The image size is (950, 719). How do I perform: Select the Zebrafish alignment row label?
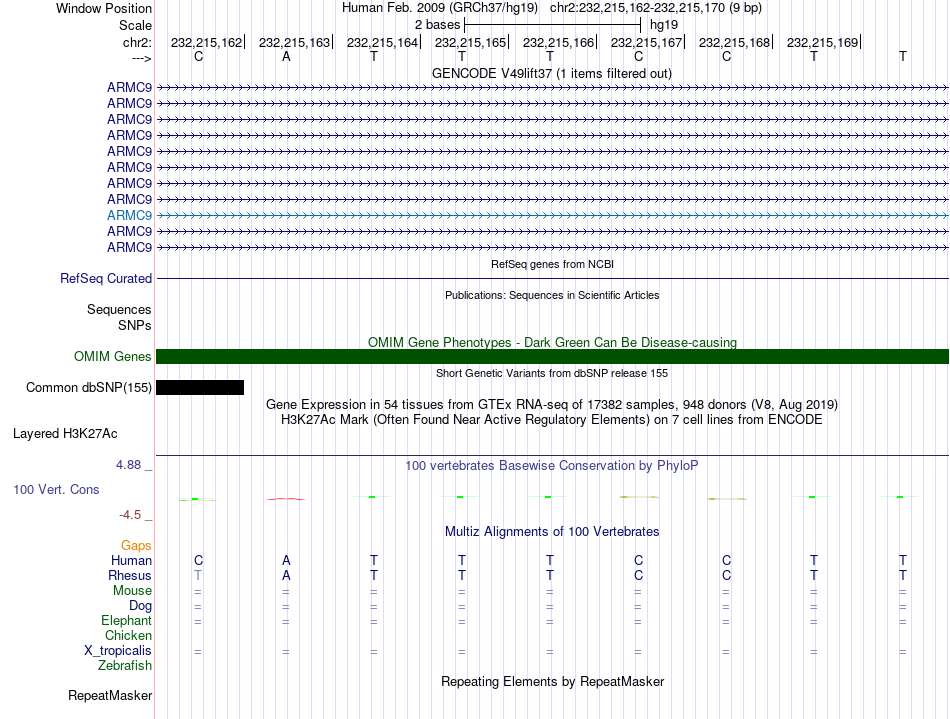click(x=125, y=665)
